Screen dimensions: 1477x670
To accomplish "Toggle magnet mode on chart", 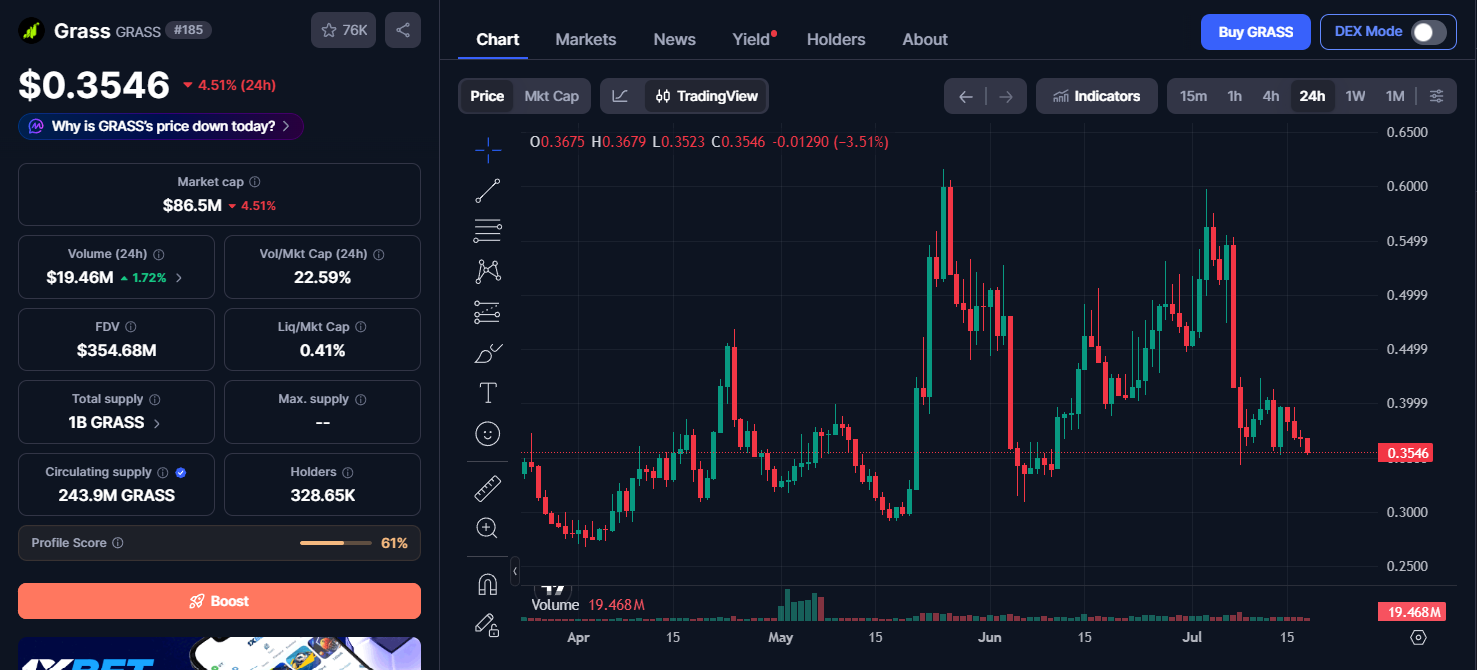I will click(x=488, y=585).
